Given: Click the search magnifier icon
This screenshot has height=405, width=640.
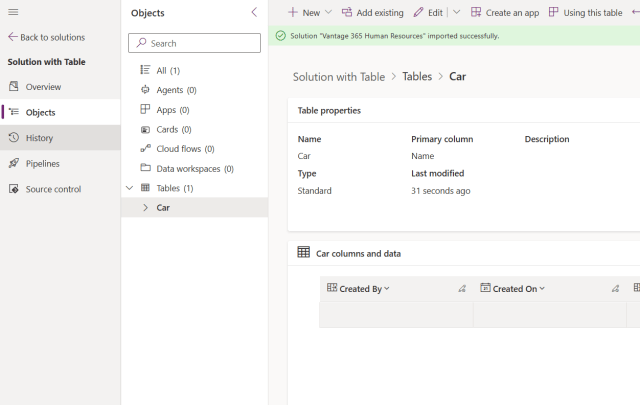Looking at the screenshot, I should click(x=141, y=43).
